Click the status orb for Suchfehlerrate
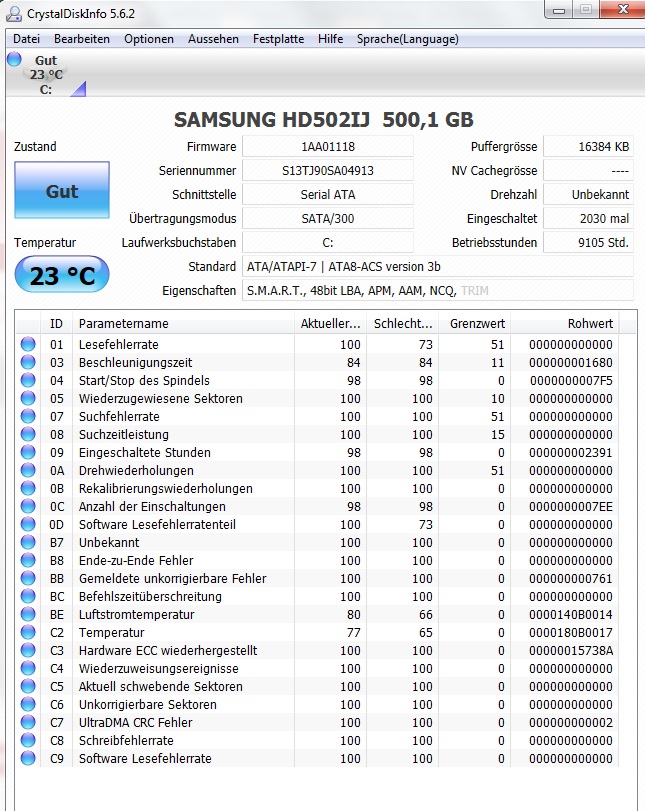The height and width of the screenshot is (811, 645). 28,416
